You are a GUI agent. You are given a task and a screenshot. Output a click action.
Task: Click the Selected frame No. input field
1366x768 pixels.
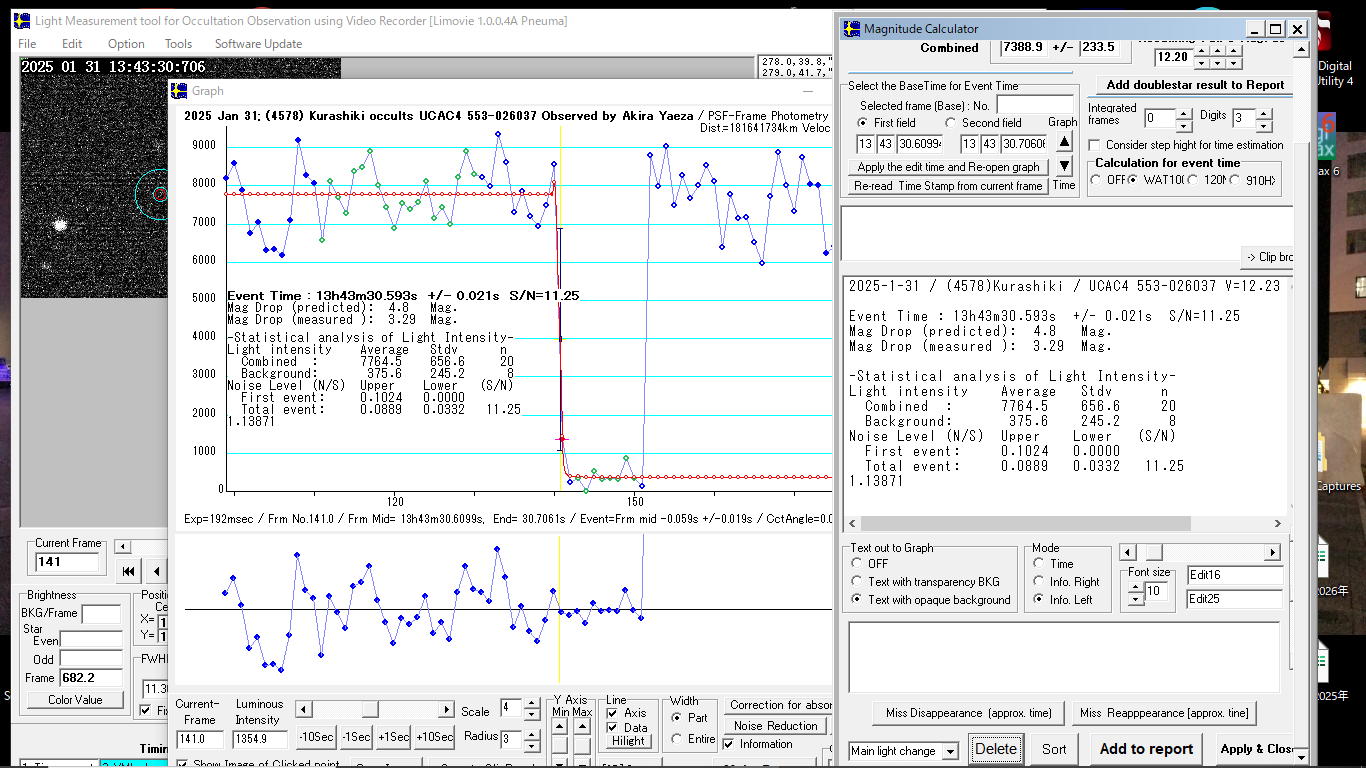[1034, 105]
